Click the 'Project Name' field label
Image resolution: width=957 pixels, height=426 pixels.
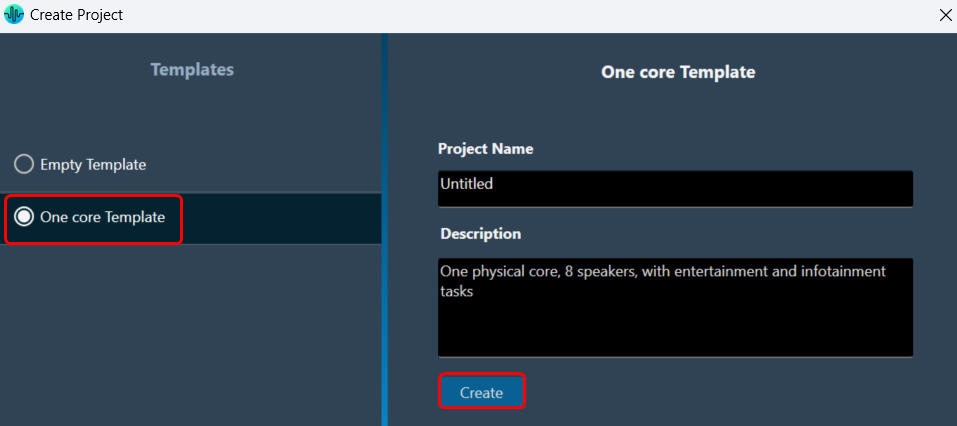pyautogui.click(x=486, y=148)
